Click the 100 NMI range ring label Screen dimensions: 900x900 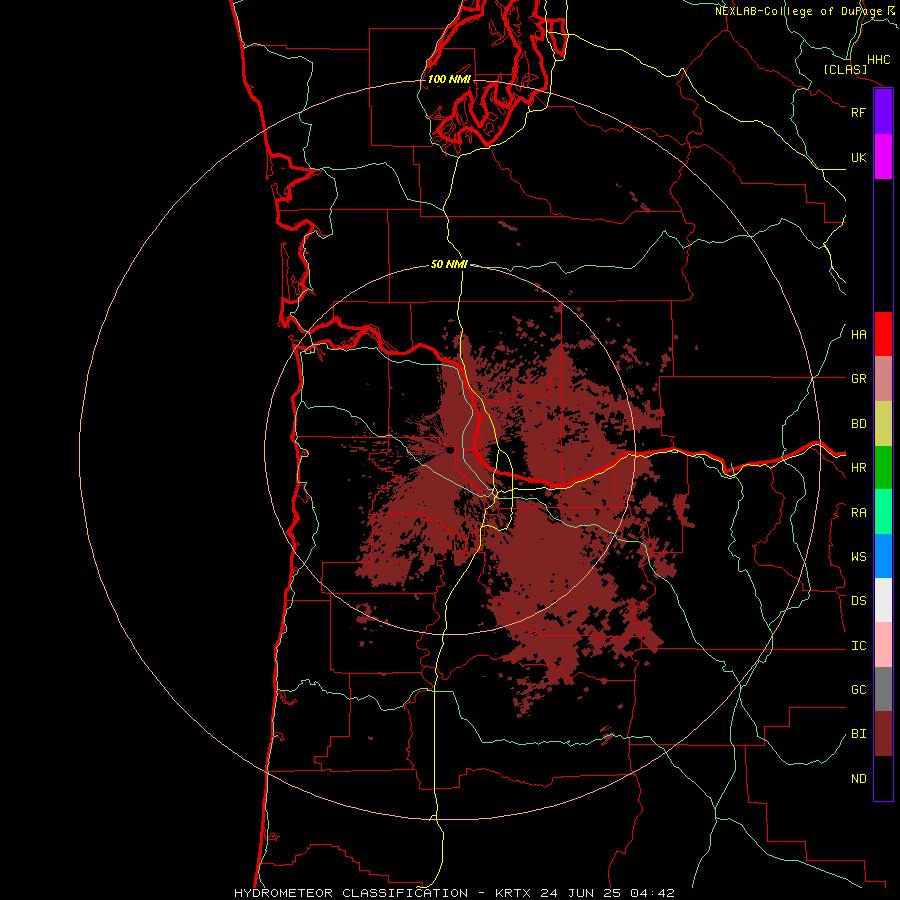pyautogui.click(x=449, y=79)
